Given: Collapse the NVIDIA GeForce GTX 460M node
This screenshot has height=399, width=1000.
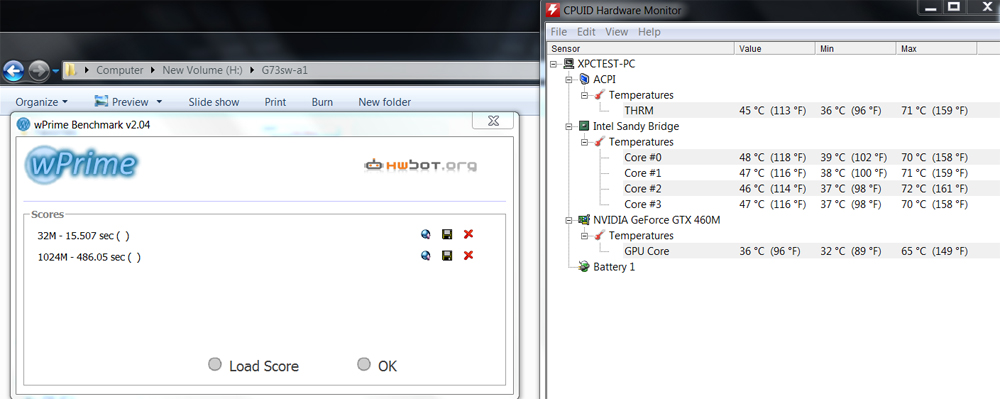Looking at the screenshot, I should pyautogui.click(x=569, y=220).
